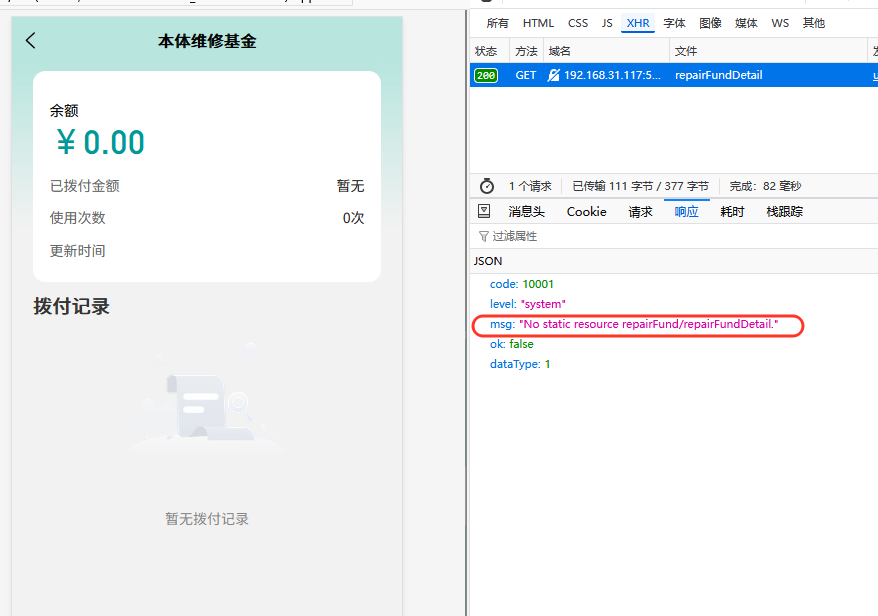878x616 pixels.
Task: Click the green 200 status badge
Action: click(486, 74)
